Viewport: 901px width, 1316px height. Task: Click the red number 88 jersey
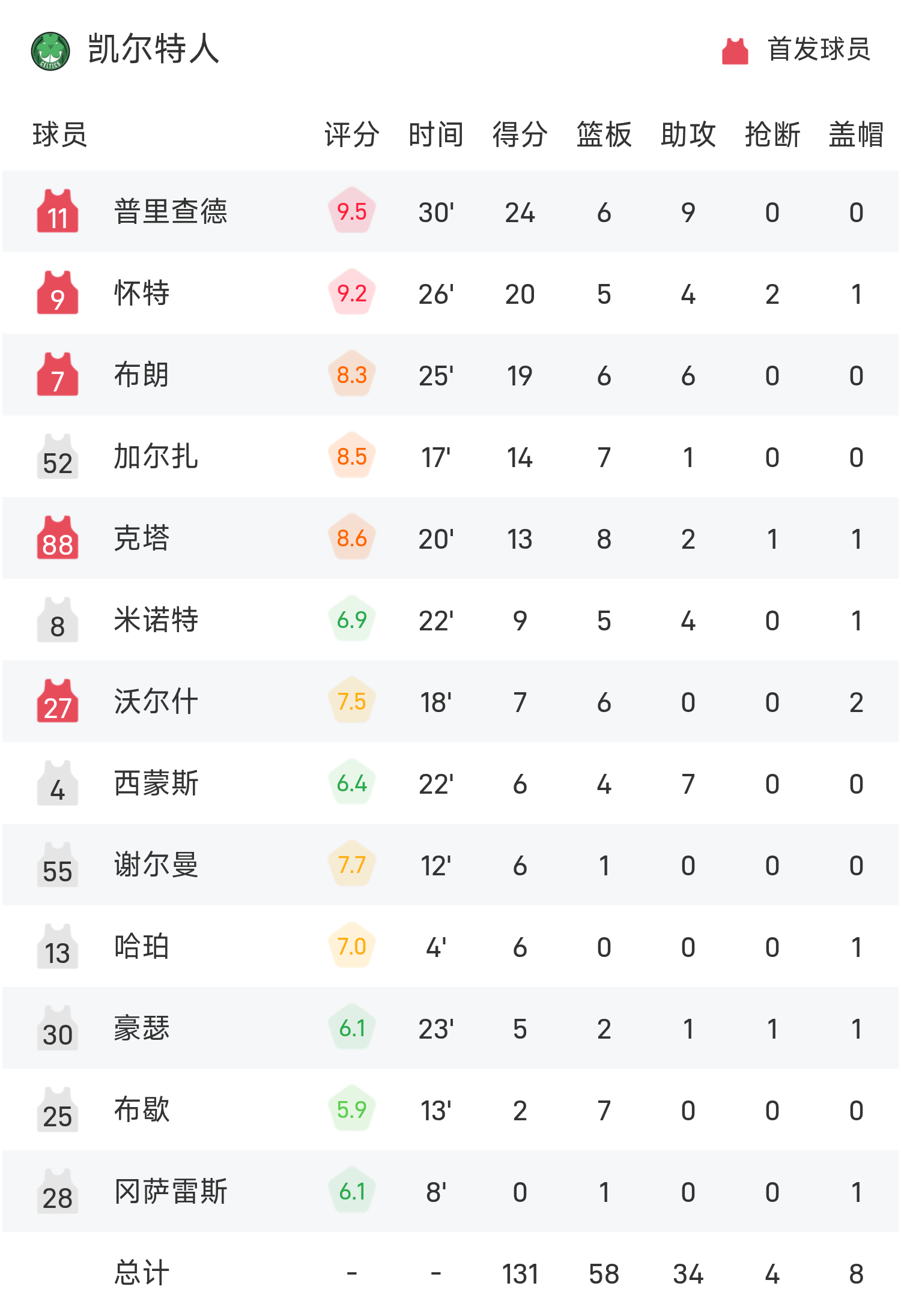[58, 539]
